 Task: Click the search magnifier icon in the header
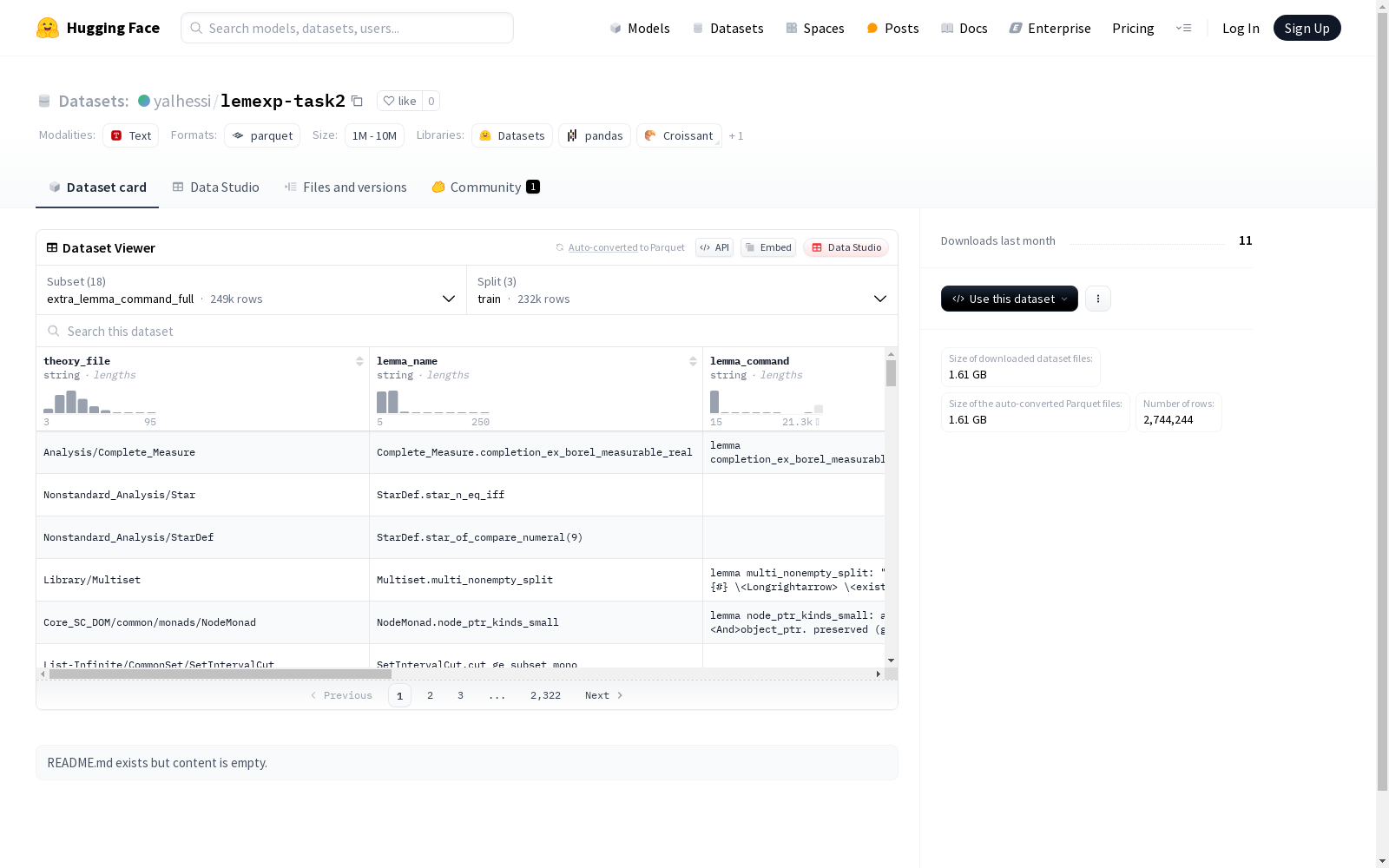[196, 28]
